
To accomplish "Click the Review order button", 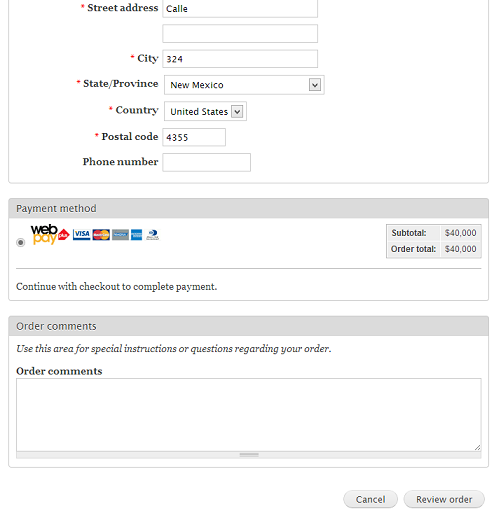I will click(444, 499).
